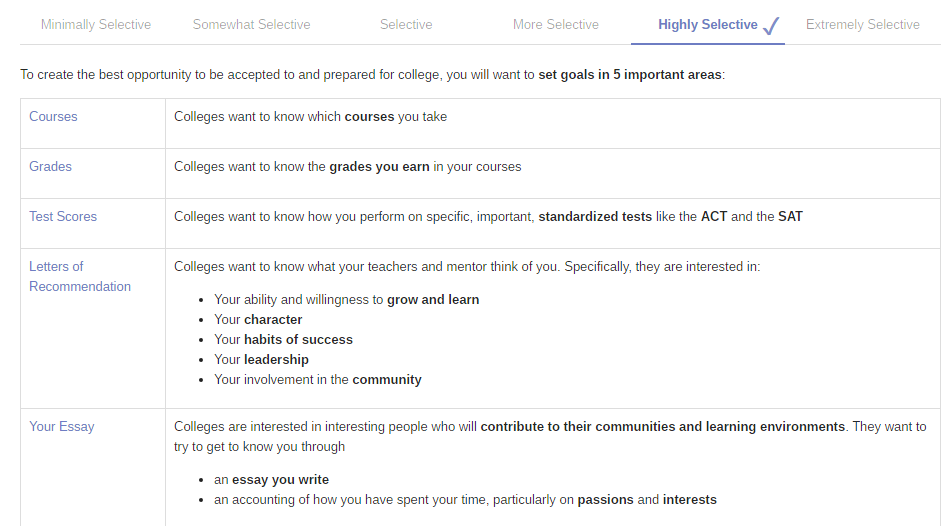The width and height of the screenshot is (947, 526).
Task: Click the Grades link
Action: click(x=50, y=167)
